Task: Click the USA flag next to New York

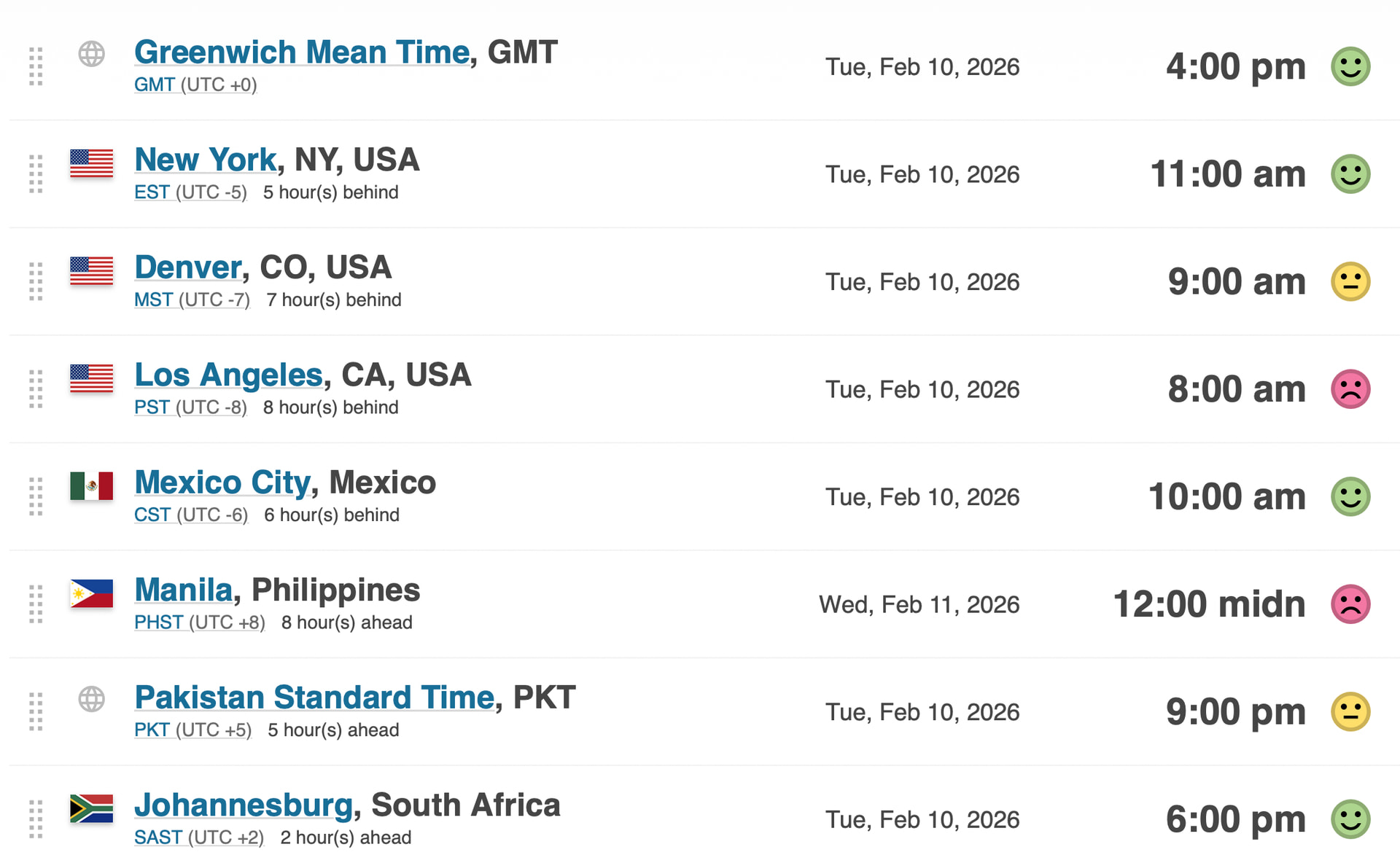Action: pyautogui.click(x=92, y=163)
